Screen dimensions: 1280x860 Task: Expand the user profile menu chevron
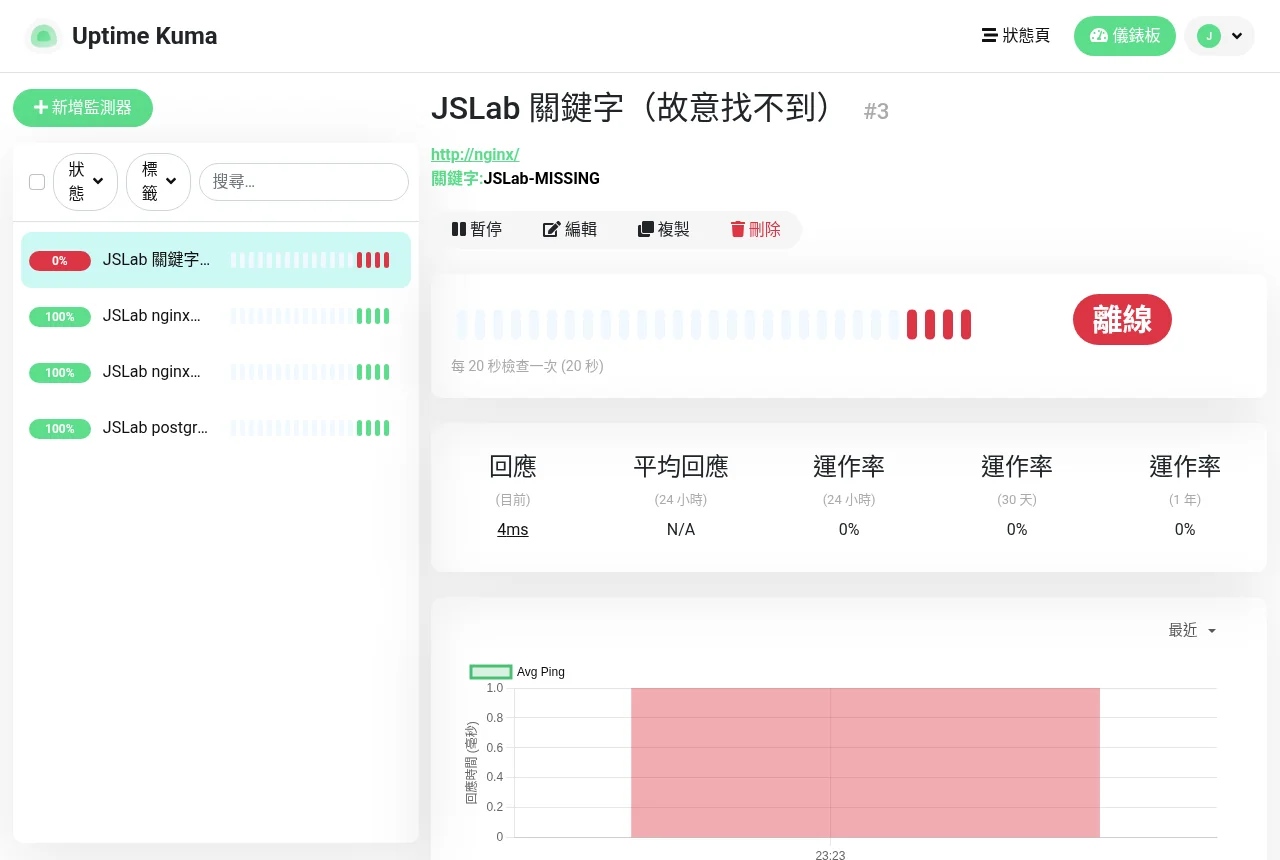click(x=1237, y=36)
